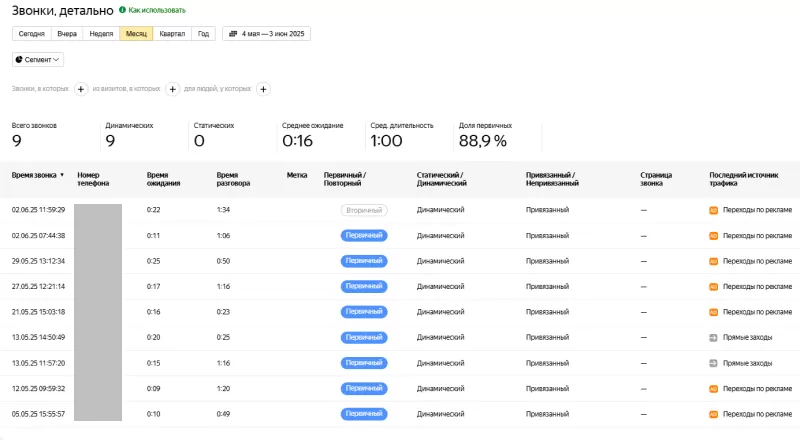
Task: Switch period to "Неделя"
Action: point(101,33)
